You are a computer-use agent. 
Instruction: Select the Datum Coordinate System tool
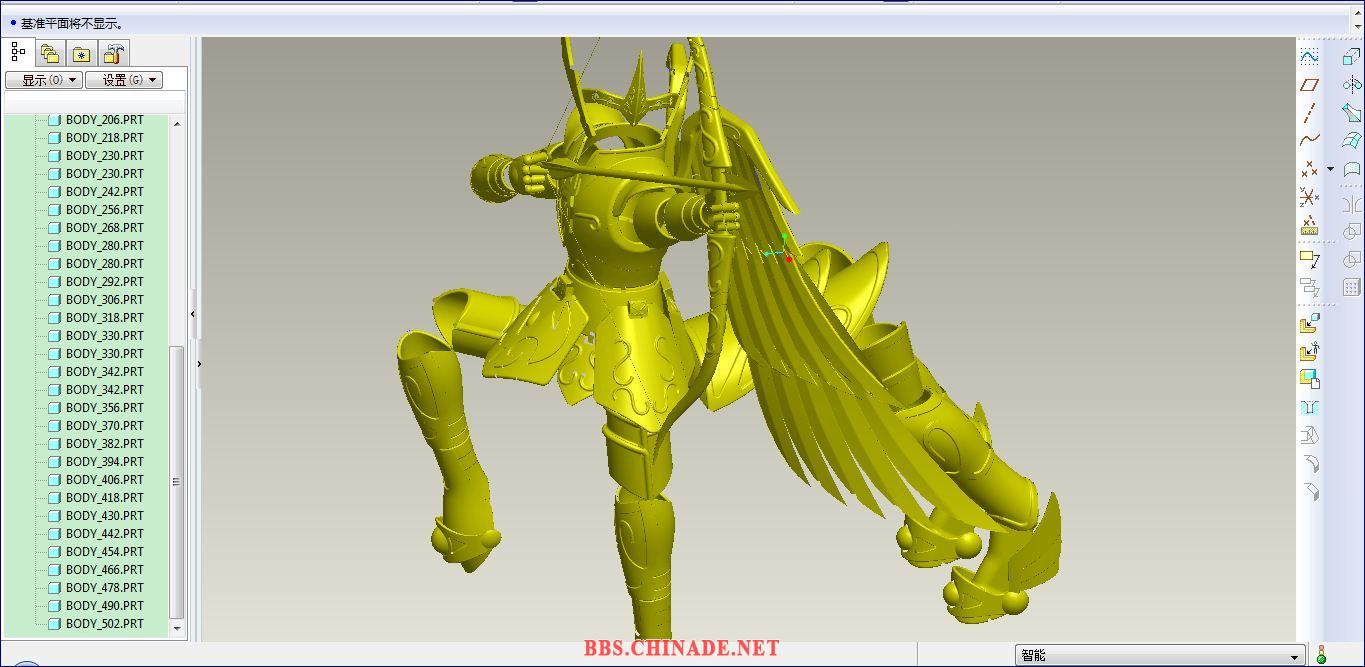(x=1309, y=197)
